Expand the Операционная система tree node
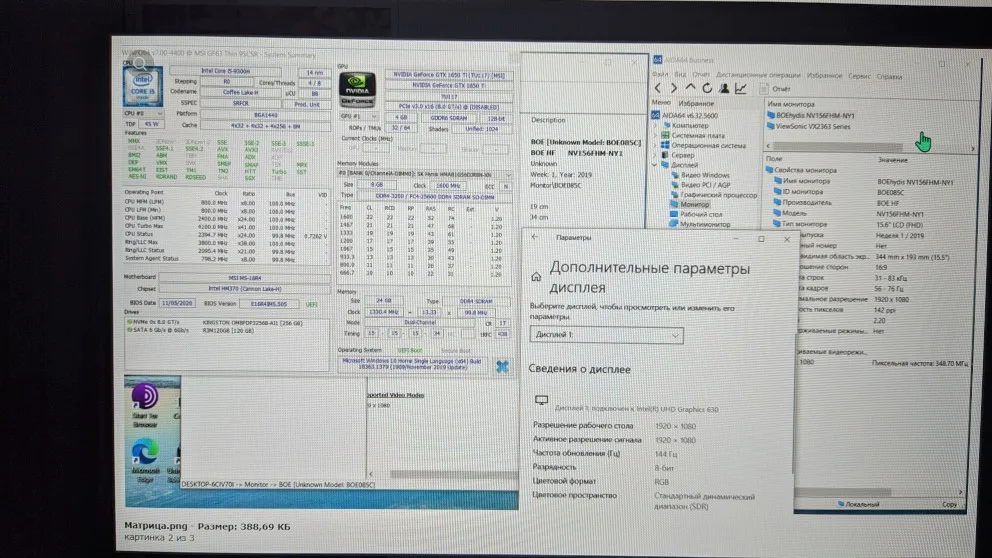Viewport: 992px width, 558px height. coord(655,146)
